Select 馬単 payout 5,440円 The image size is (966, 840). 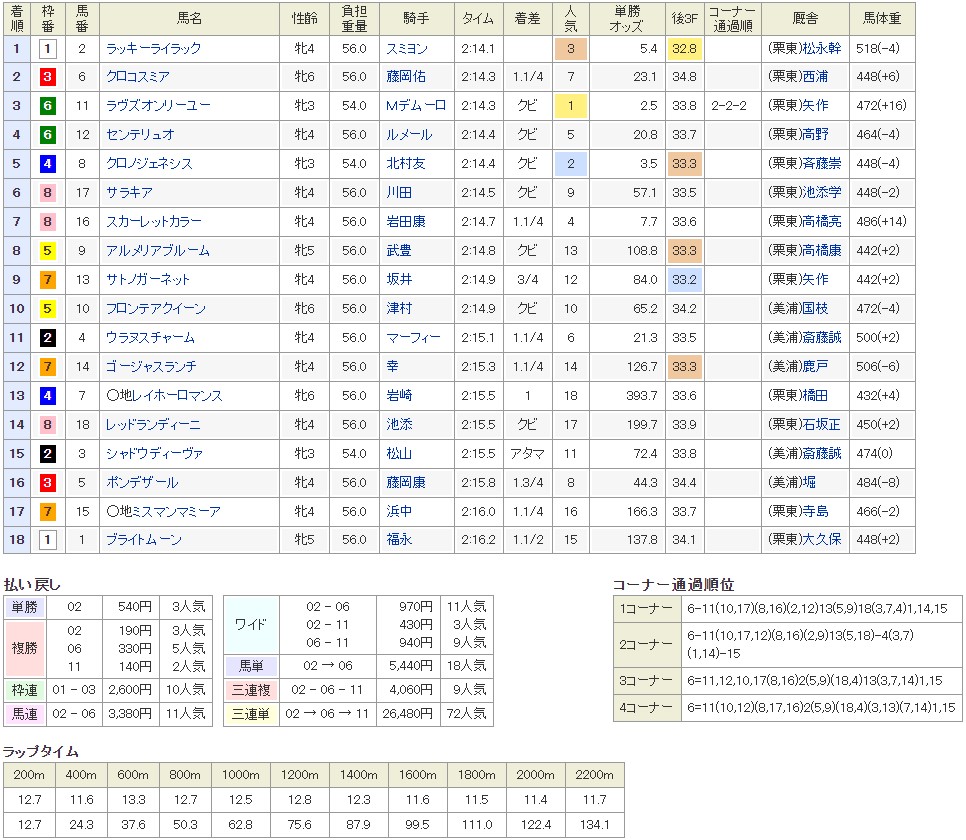(410, 666)
